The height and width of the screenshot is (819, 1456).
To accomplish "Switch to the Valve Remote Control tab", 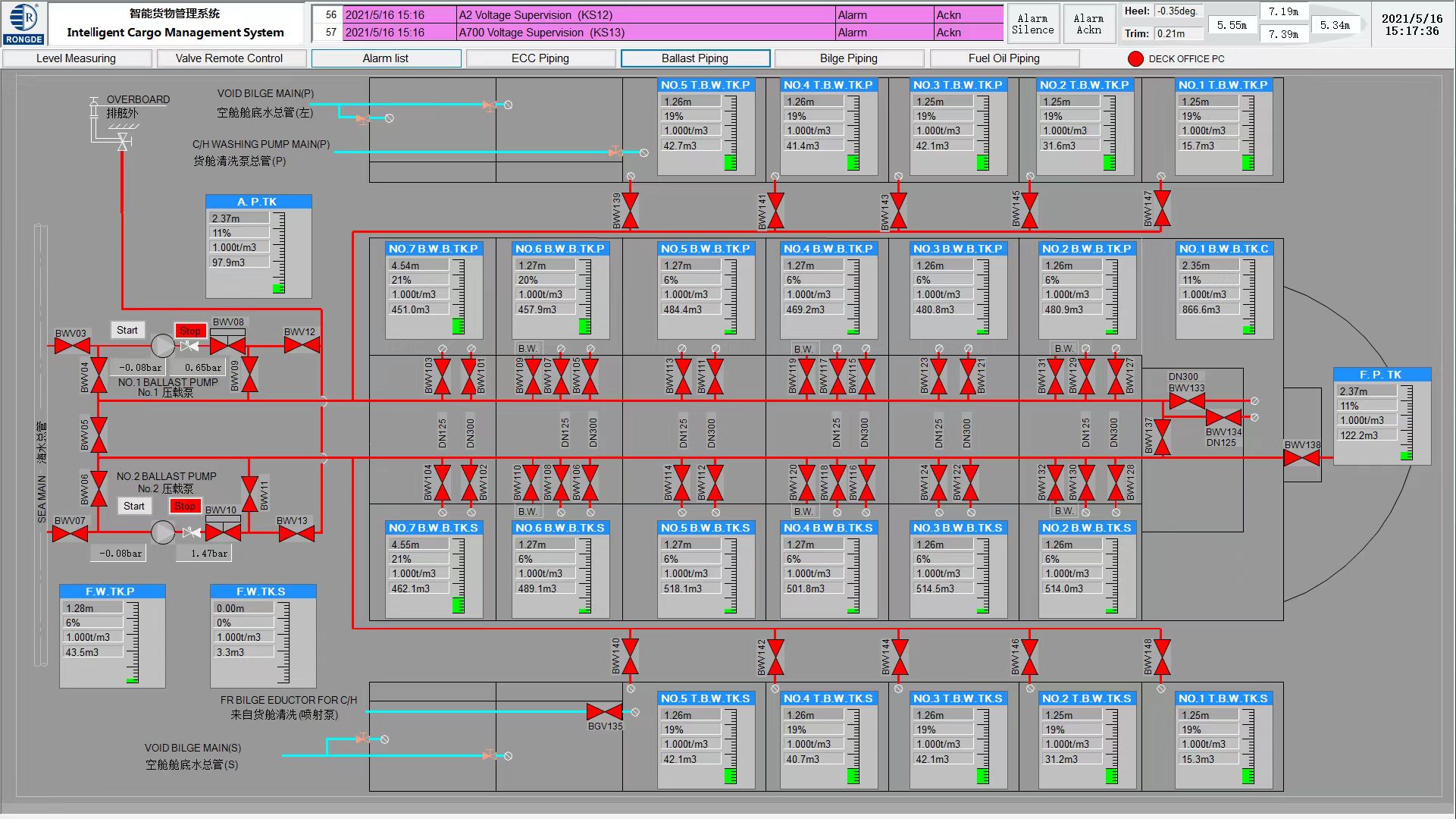I will pos(230,58).
